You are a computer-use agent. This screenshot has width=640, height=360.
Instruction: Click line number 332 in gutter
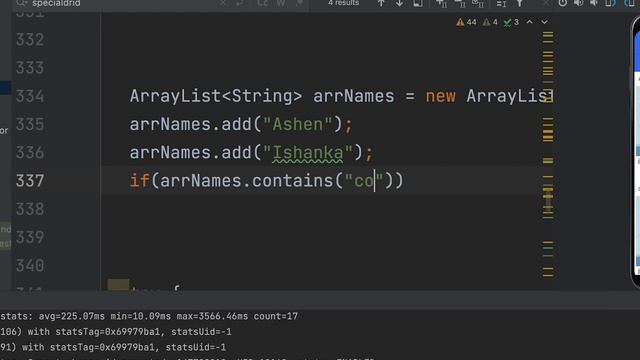coord(30,40)
